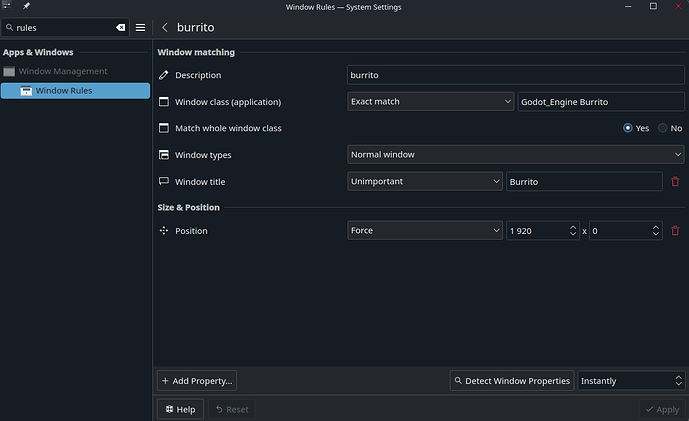689x421 pixels.
Task: Delete the Window title property
Action: (x=675, y=181)
